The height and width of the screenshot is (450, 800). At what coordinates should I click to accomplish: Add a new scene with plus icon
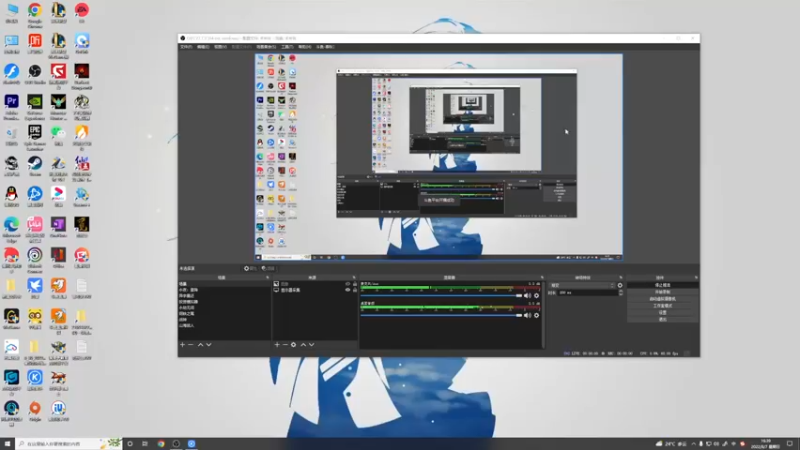point(182,345)
